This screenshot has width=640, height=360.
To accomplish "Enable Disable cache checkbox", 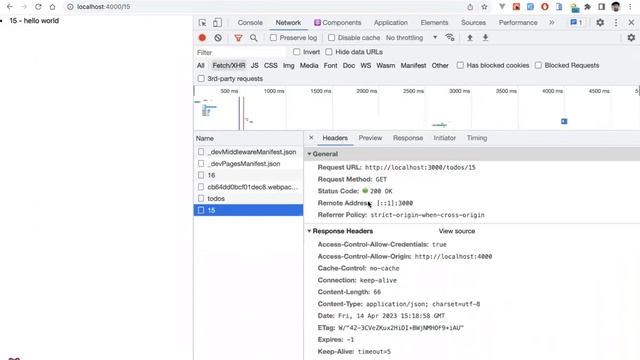I will tap(331, 38).
